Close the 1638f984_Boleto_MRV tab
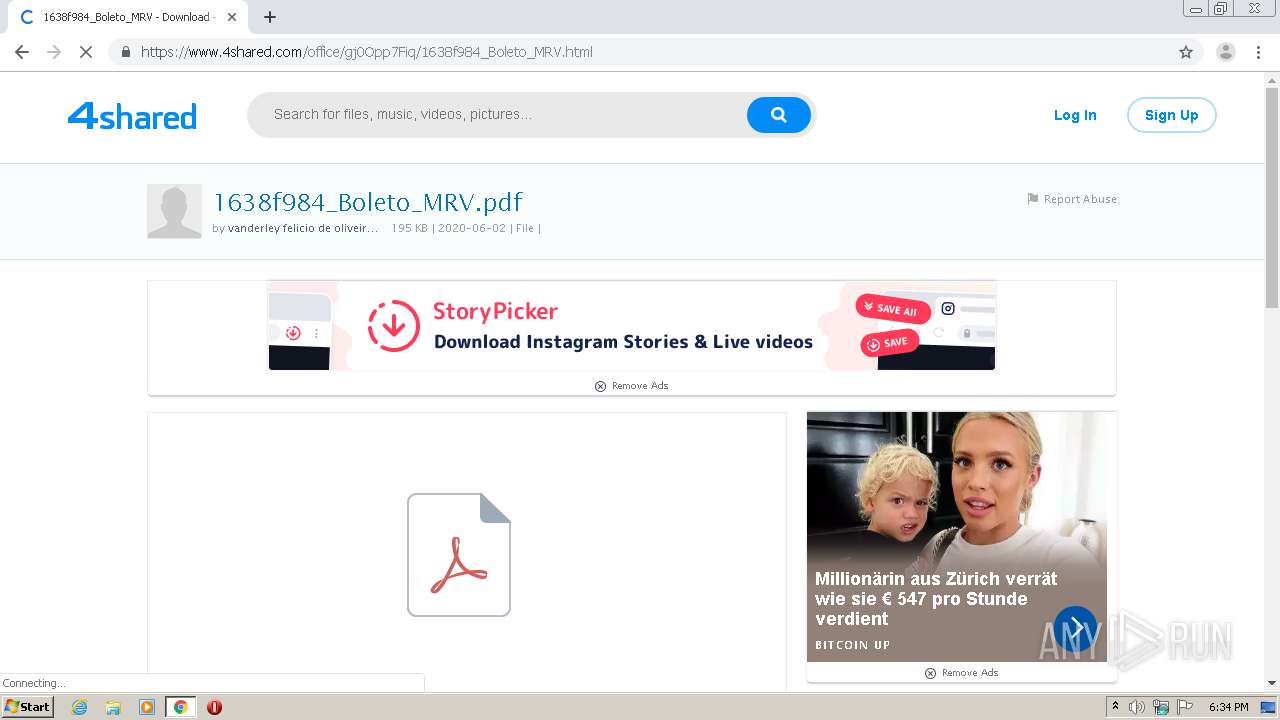 pyautogui.click(x=232, y=17)
